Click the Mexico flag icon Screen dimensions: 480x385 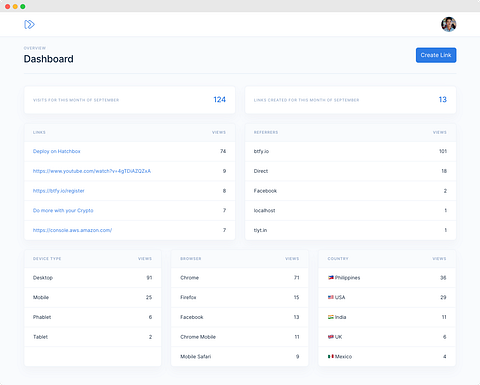pyautogui.click(x=331, y=356)
